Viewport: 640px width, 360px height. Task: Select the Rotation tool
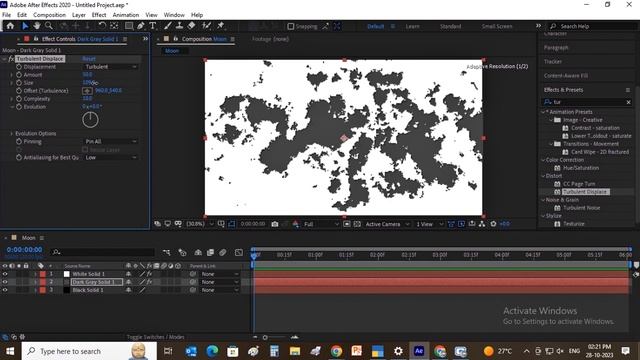[x=102, y=26]
